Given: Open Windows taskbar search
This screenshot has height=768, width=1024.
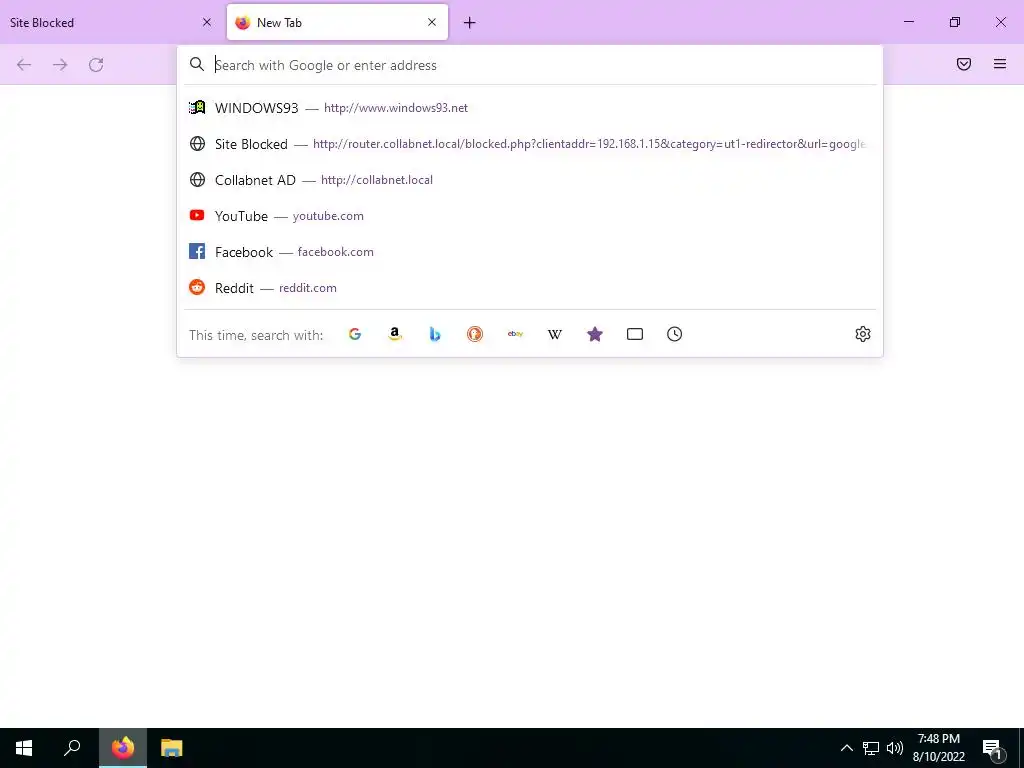Looking at the screenshot, I should coord(72,748).
